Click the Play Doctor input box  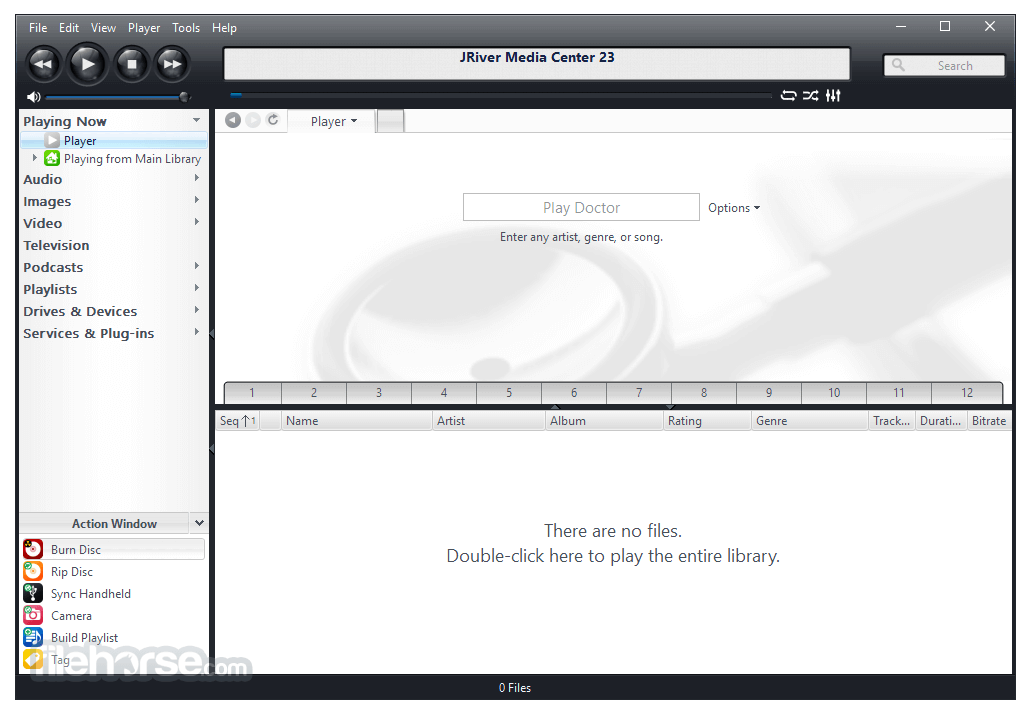(x=581, y=207)
